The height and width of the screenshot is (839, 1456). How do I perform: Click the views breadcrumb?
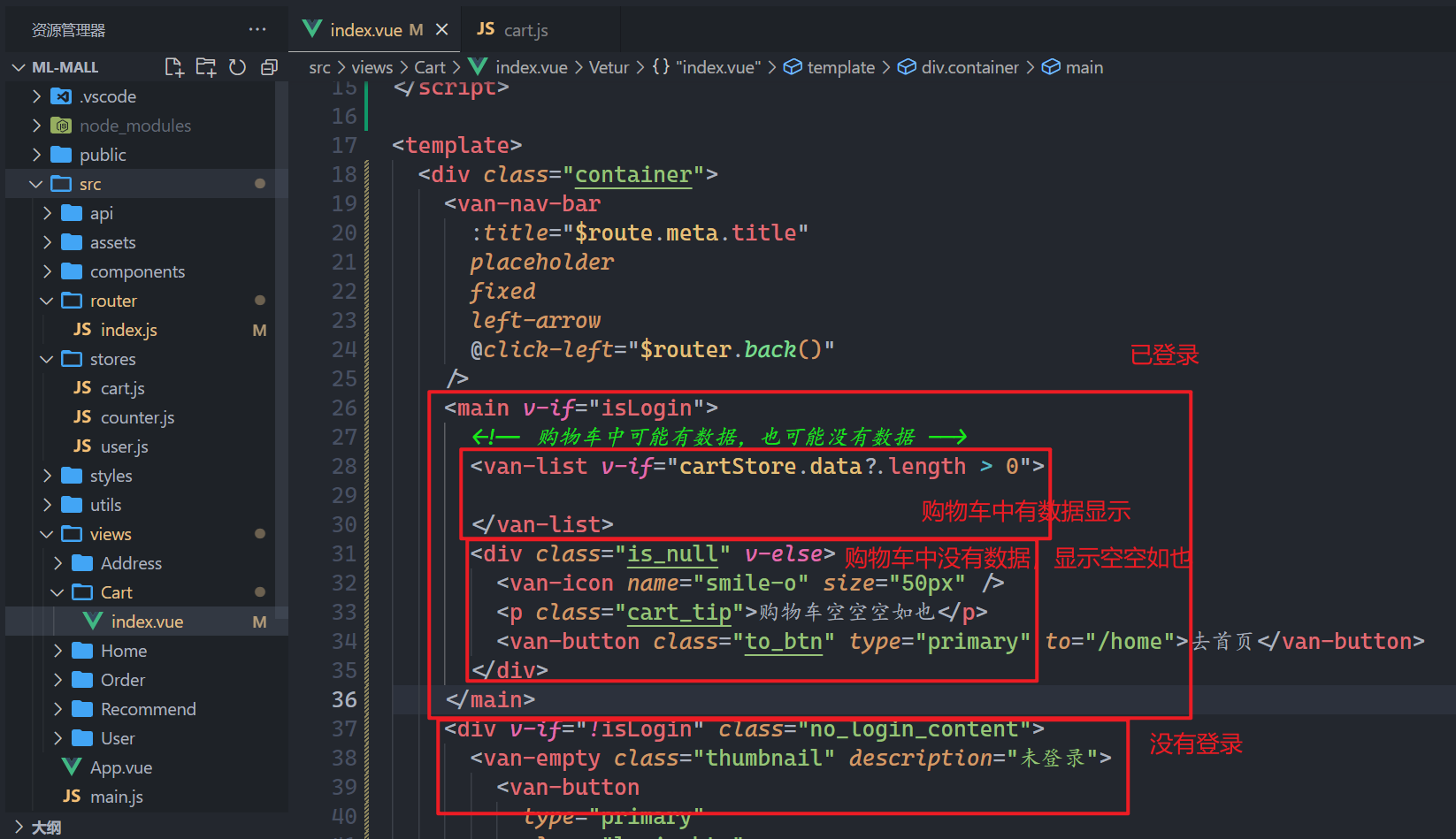tap(372, 67)
